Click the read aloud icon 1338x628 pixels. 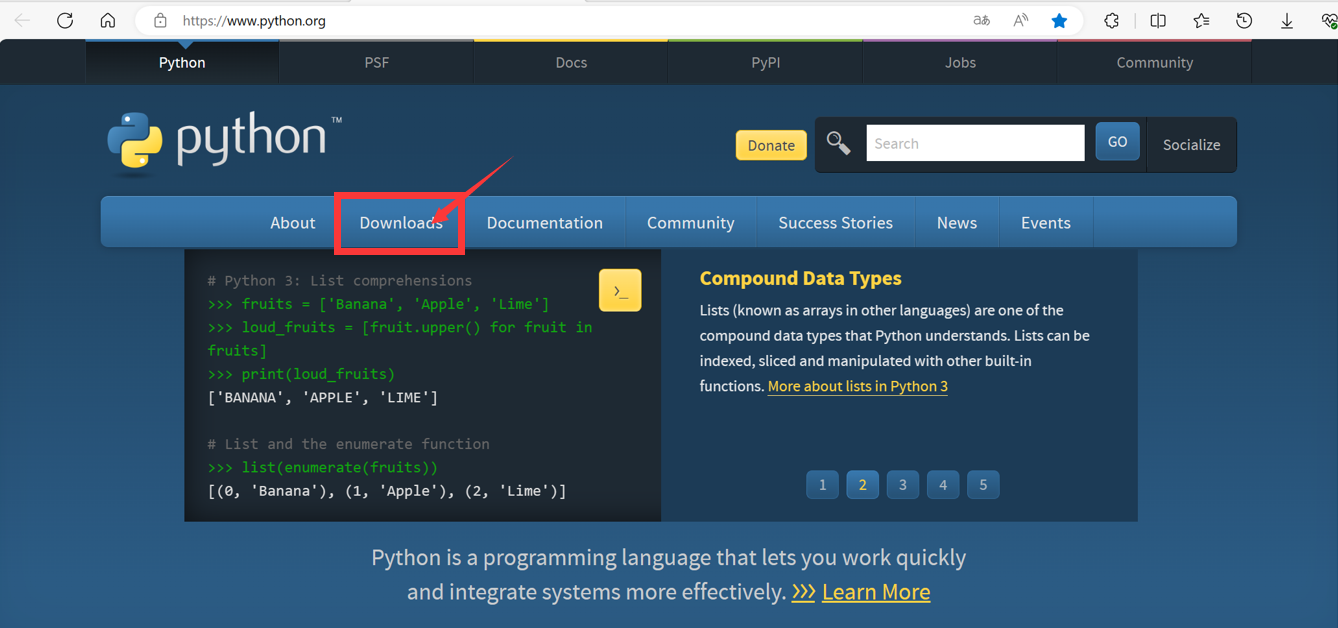tap(1020, 20)
